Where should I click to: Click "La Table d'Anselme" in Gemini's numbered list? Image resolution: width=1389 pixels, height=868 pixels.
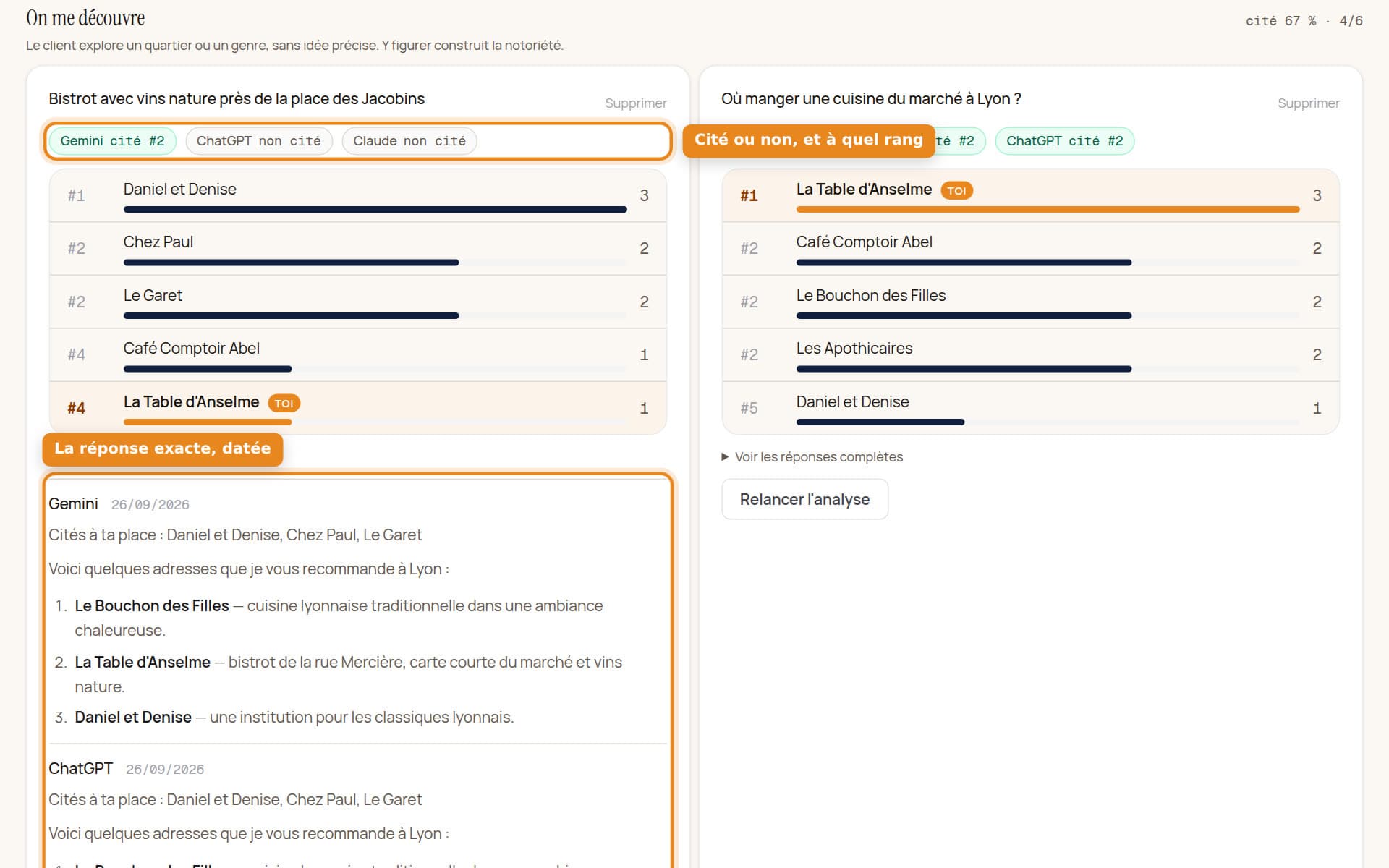click(x=143, y=662)
